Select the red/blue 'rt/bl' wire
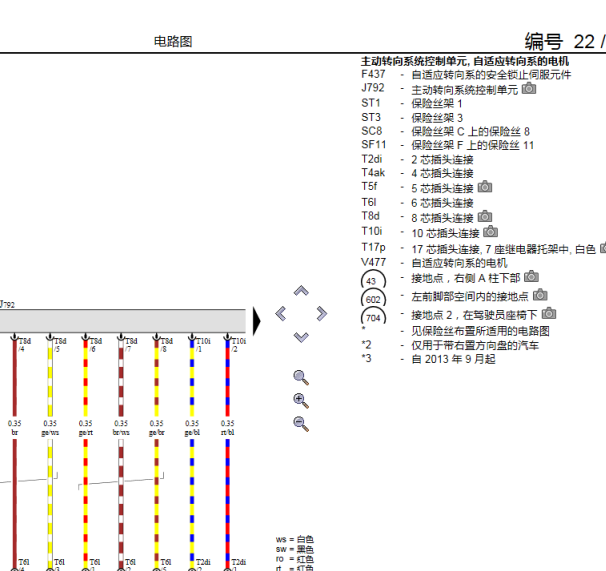 228,452
